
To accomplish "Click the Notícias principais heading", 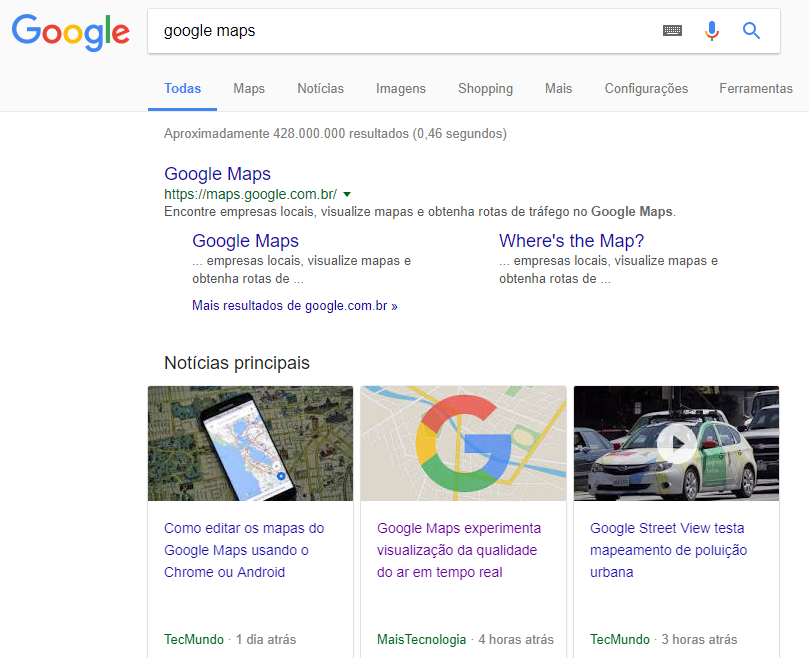I will coord(237,363).
